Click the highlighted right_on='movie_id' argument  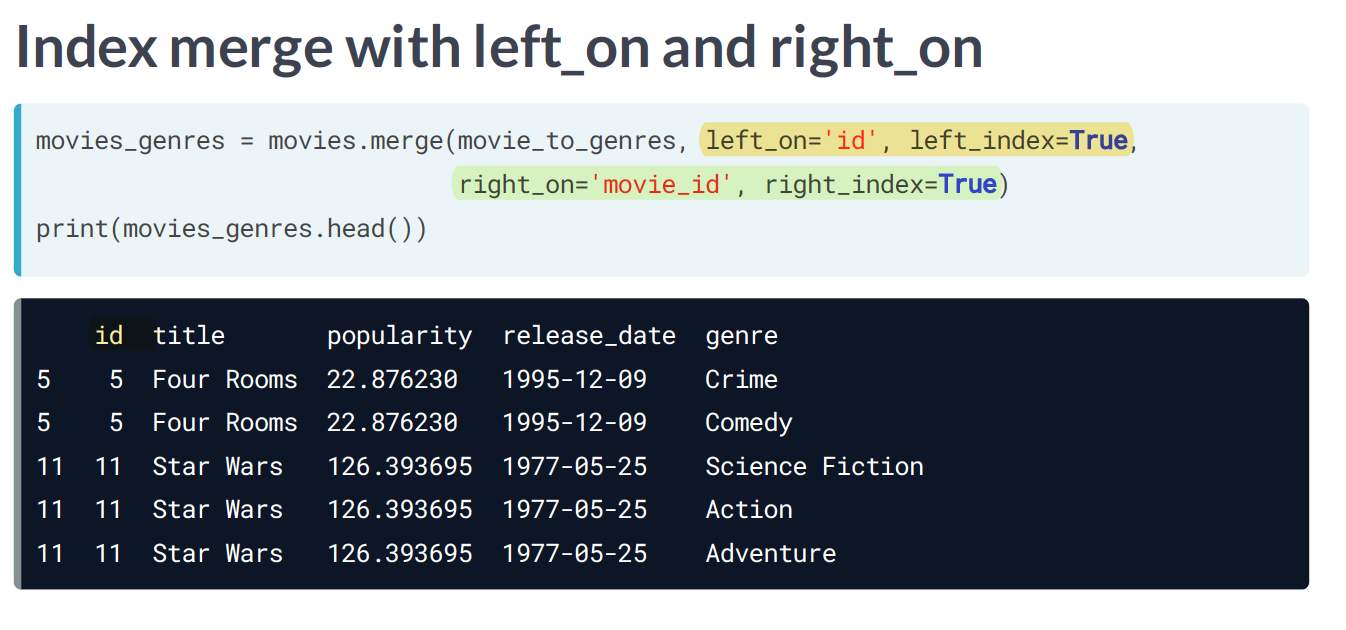pos(596,185)
